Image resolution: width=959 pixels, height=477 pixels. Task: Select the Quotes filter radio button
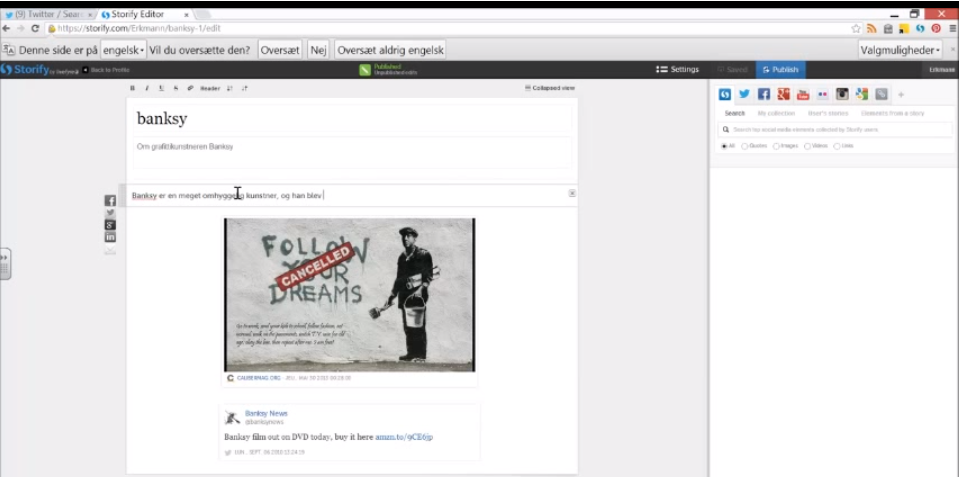click(x=744, y=146)
